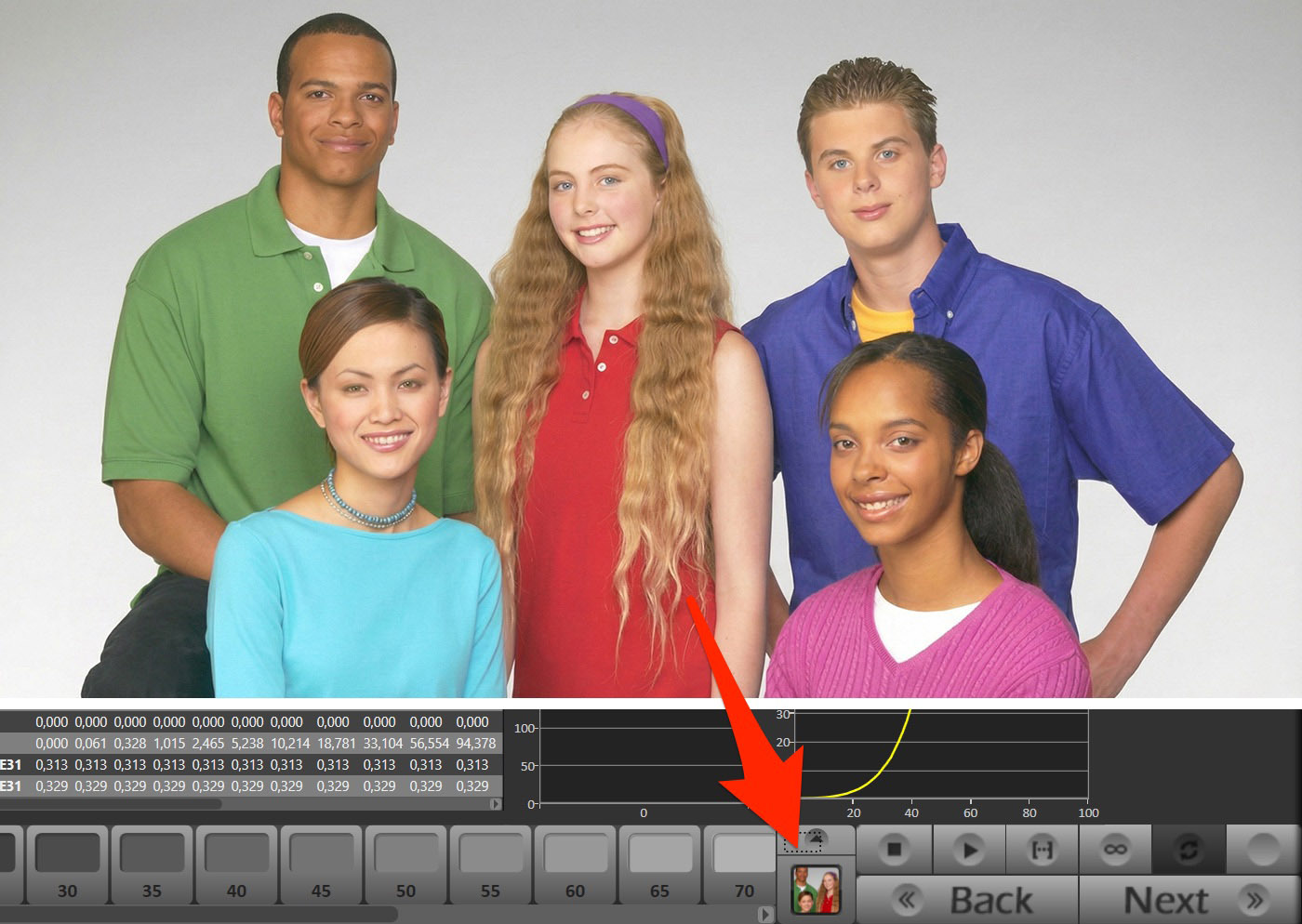Select the 30 gray patch

[68, 865]
